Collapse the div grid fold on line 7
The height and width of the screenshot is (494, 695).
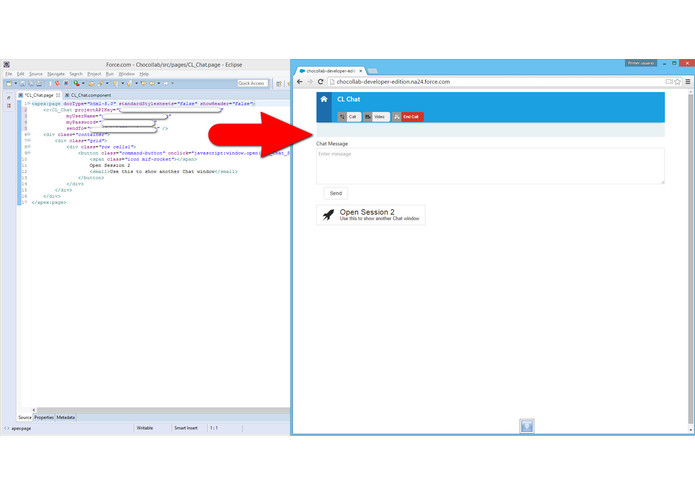(29, 140)
